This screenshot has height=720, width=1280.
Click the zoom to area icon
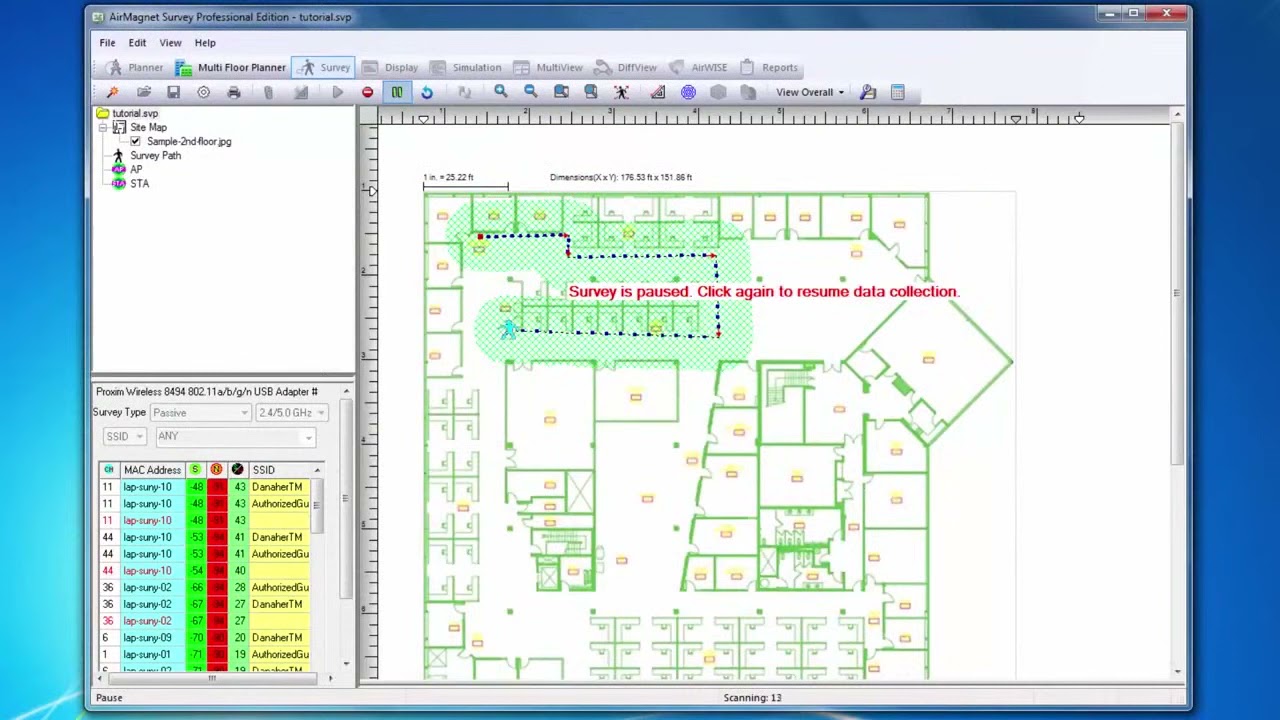click(561, 92)
